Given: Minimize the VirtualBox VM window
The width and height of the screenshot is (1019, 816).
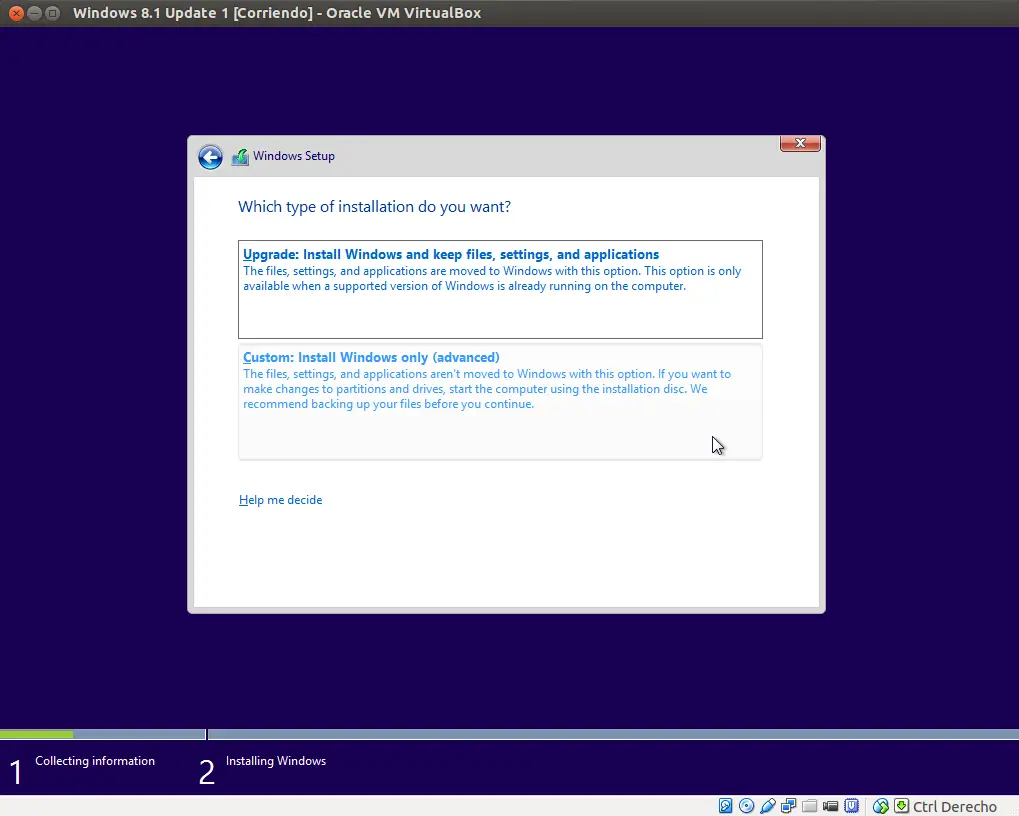Looking at the screenshot, I should tap(34, 13).
